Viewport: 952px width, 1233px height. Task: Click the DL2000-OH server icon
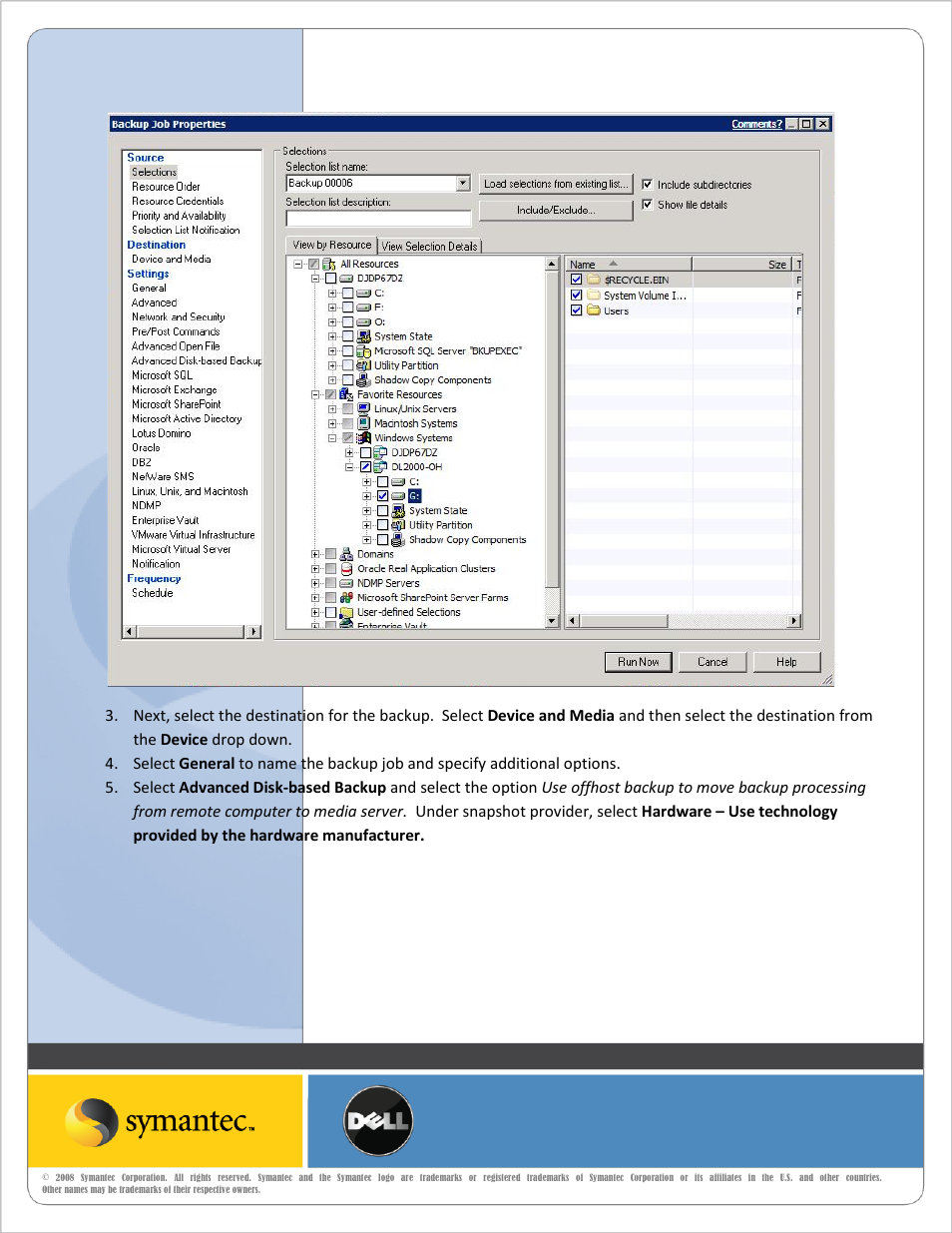point(380,467)
